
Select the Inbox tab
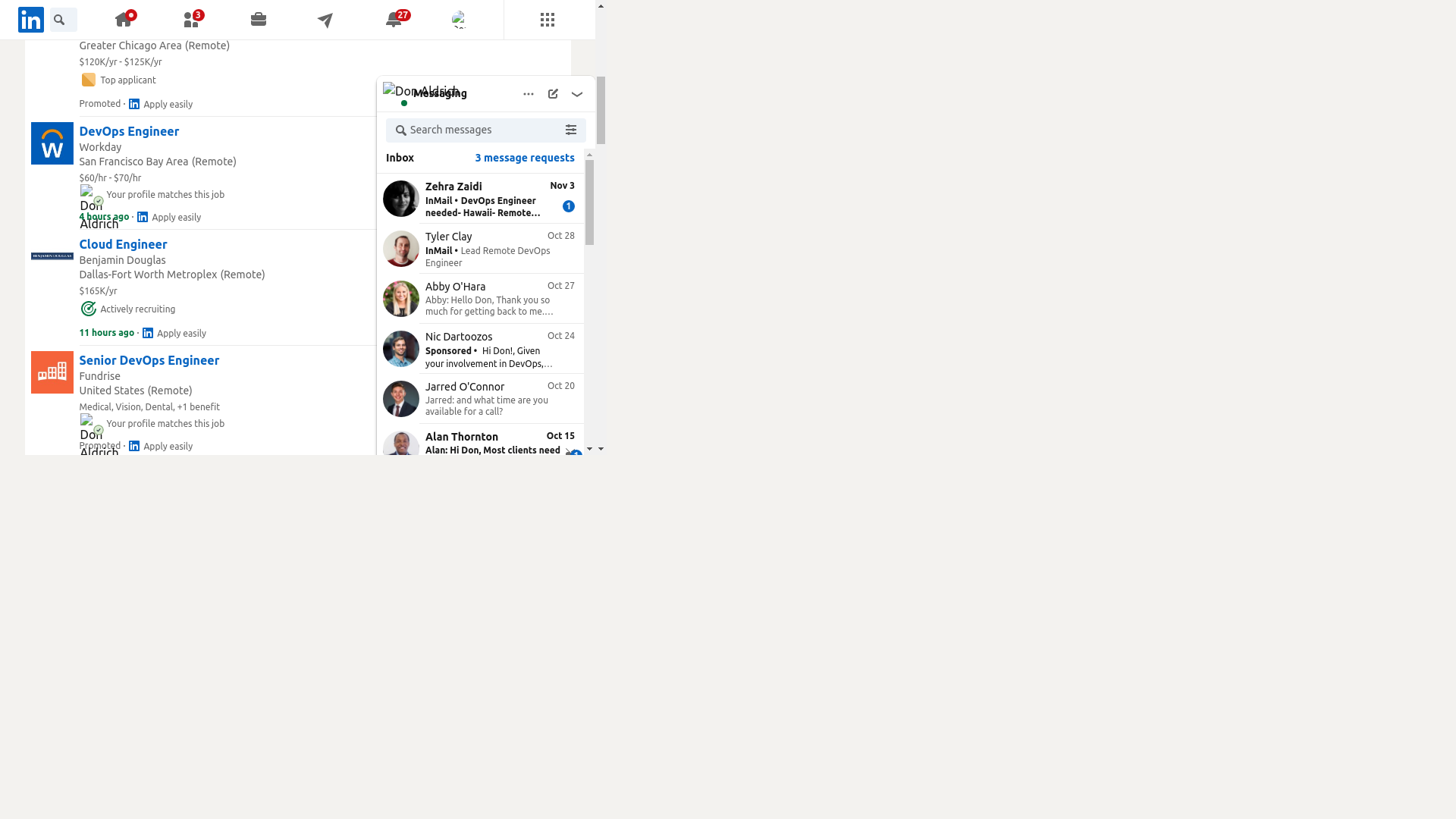pyautogui.click(x=400, y=158)
